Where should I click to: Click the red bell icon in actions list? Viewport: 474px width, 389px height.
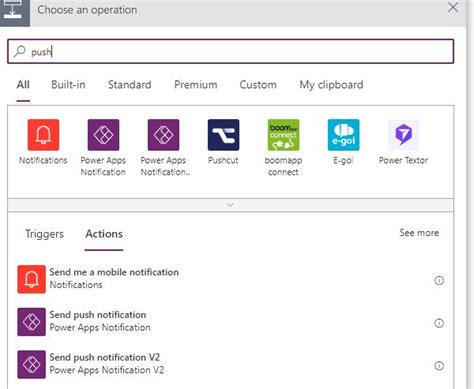tap(32, 279)
